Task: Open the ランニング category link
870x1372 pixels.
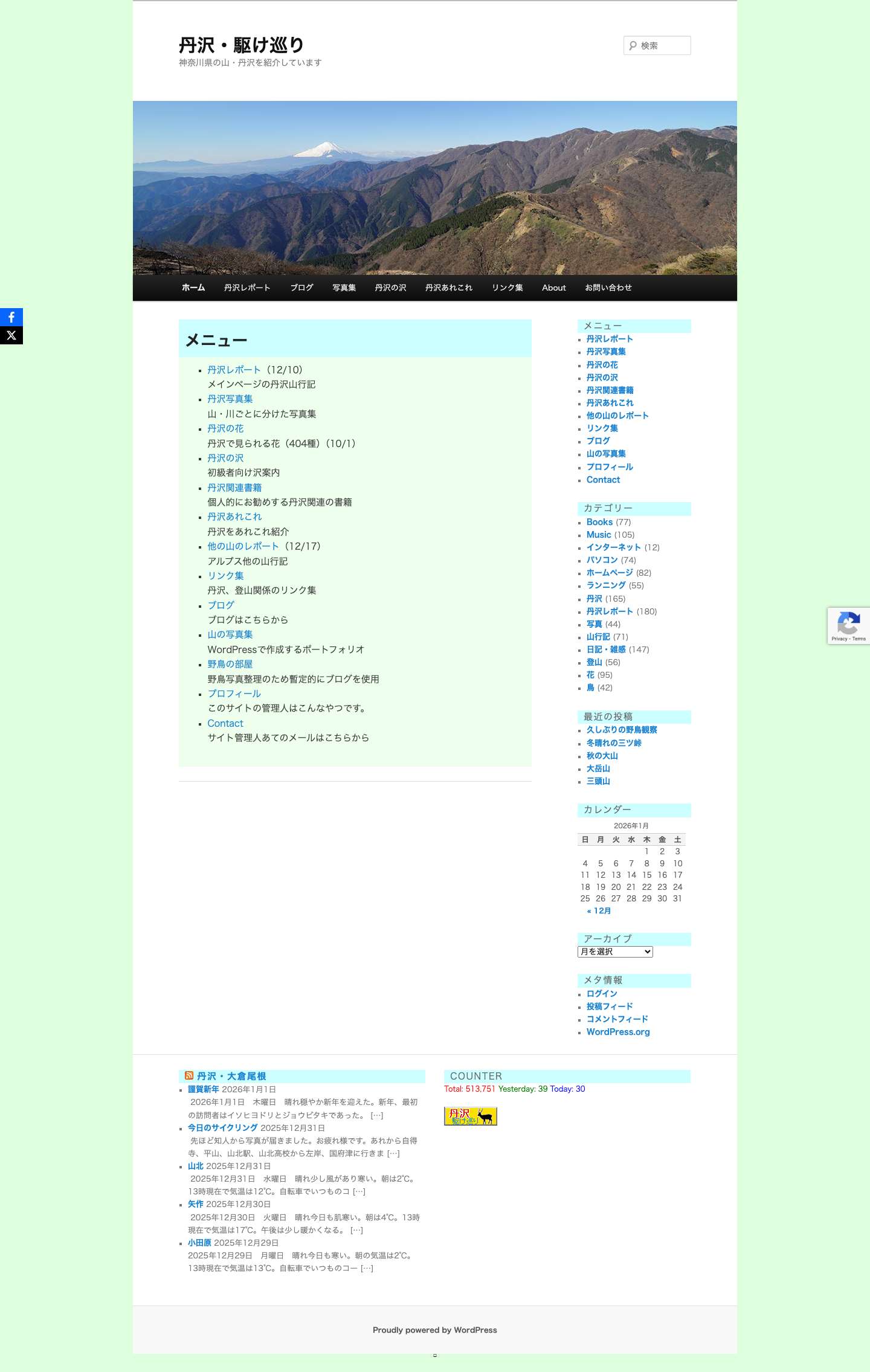Action: click(606, 585)
